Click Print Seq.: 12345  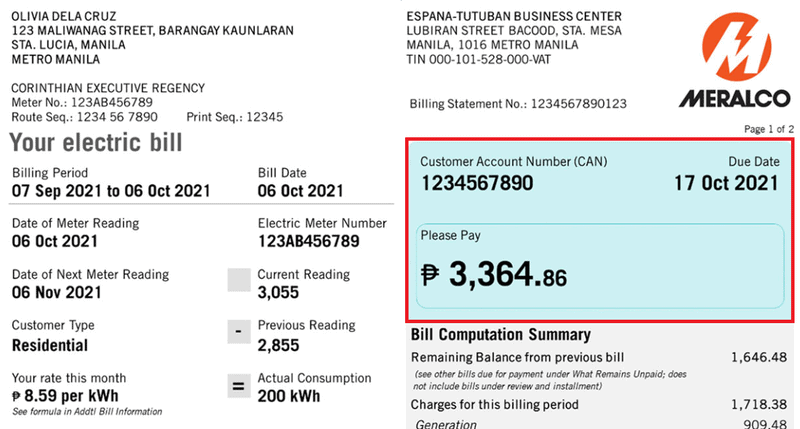point(235,117)
